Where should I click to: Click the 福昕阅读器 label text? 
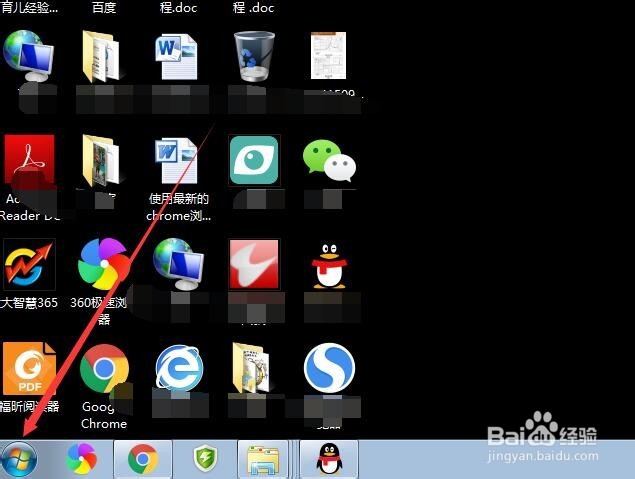[30, 406]
